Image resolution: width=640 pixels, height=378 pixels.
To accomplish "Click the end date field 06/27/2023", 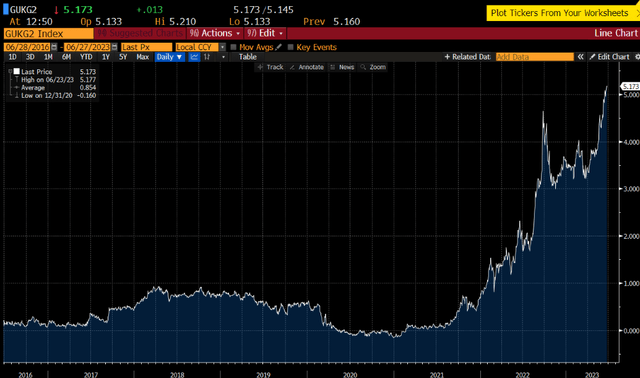I will [x=87, y=47].
